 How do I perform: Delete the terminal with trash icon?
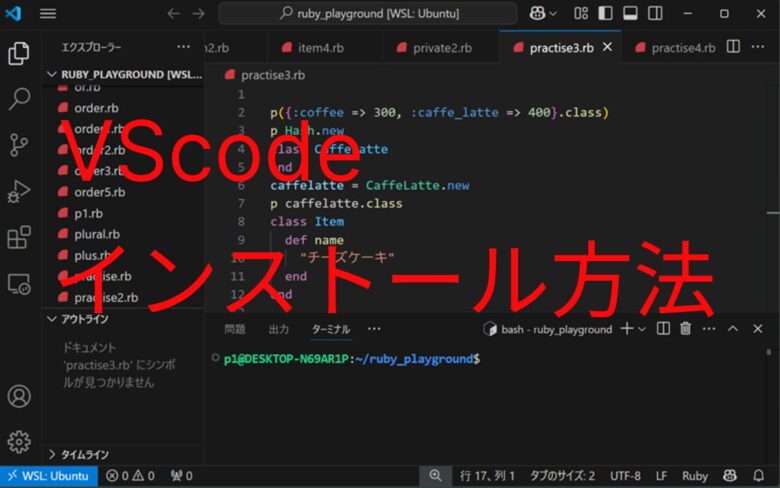pyautogui.click(x=685, y=328)
